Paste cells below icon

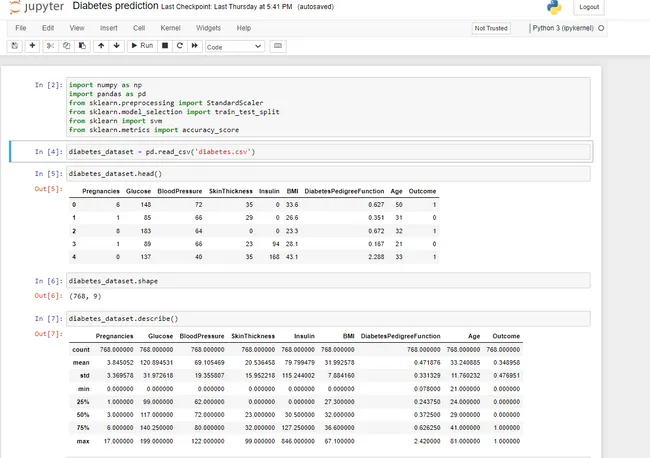pos(82,46)
